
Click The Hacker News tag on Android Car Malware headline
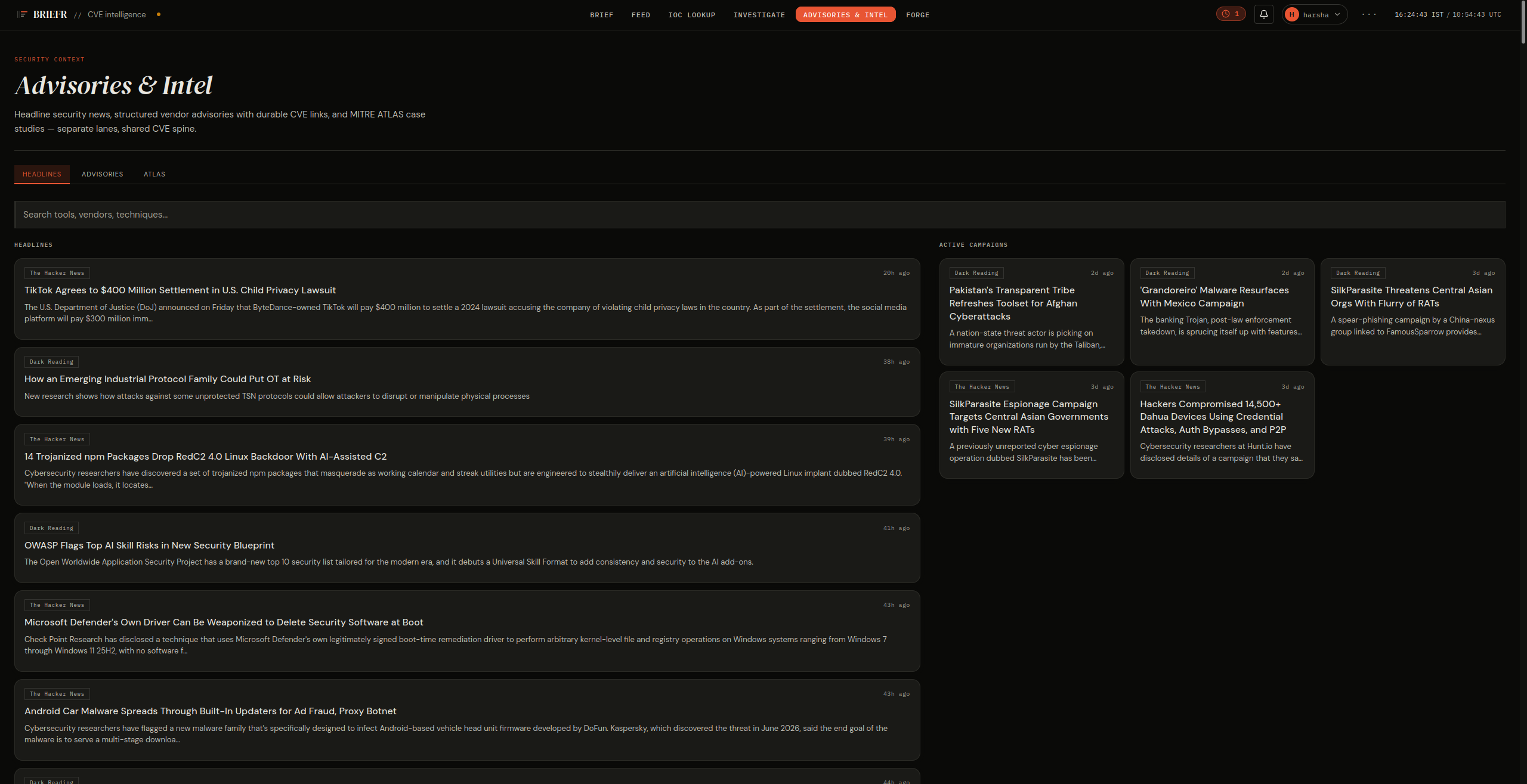(57, 694)
